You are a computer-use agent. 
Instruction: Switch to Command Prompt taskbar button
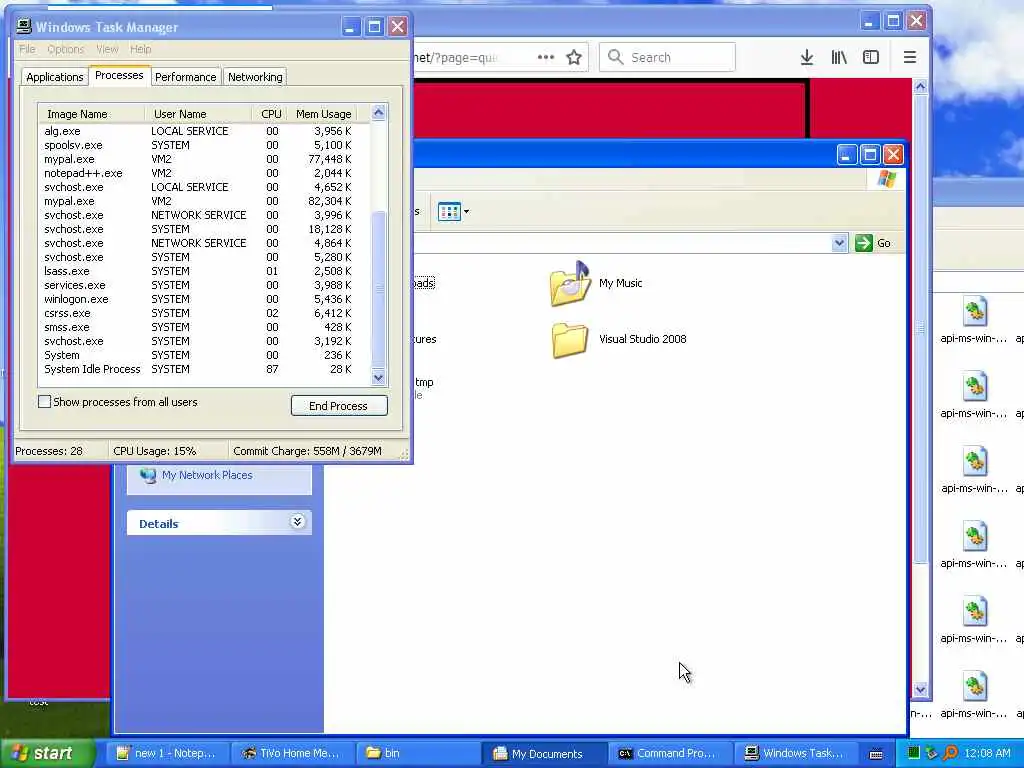point(669,753)
